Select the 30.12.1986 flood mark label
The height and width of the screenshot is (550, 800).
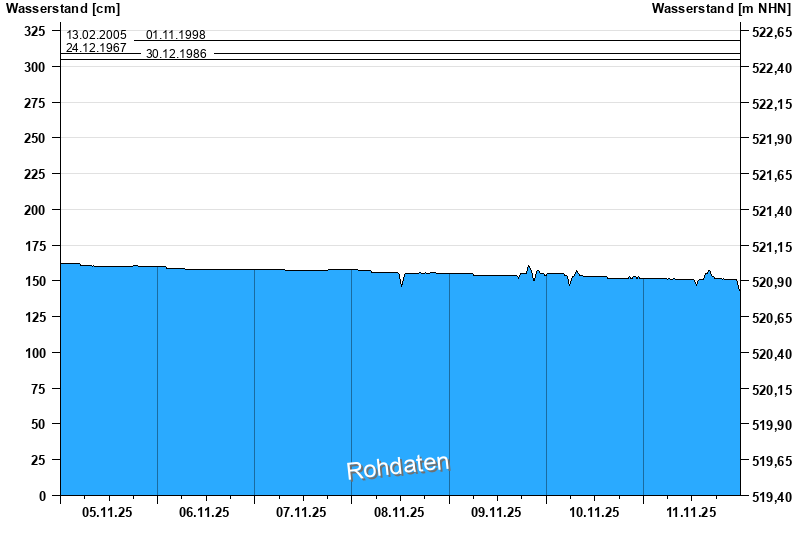point(176,54)
